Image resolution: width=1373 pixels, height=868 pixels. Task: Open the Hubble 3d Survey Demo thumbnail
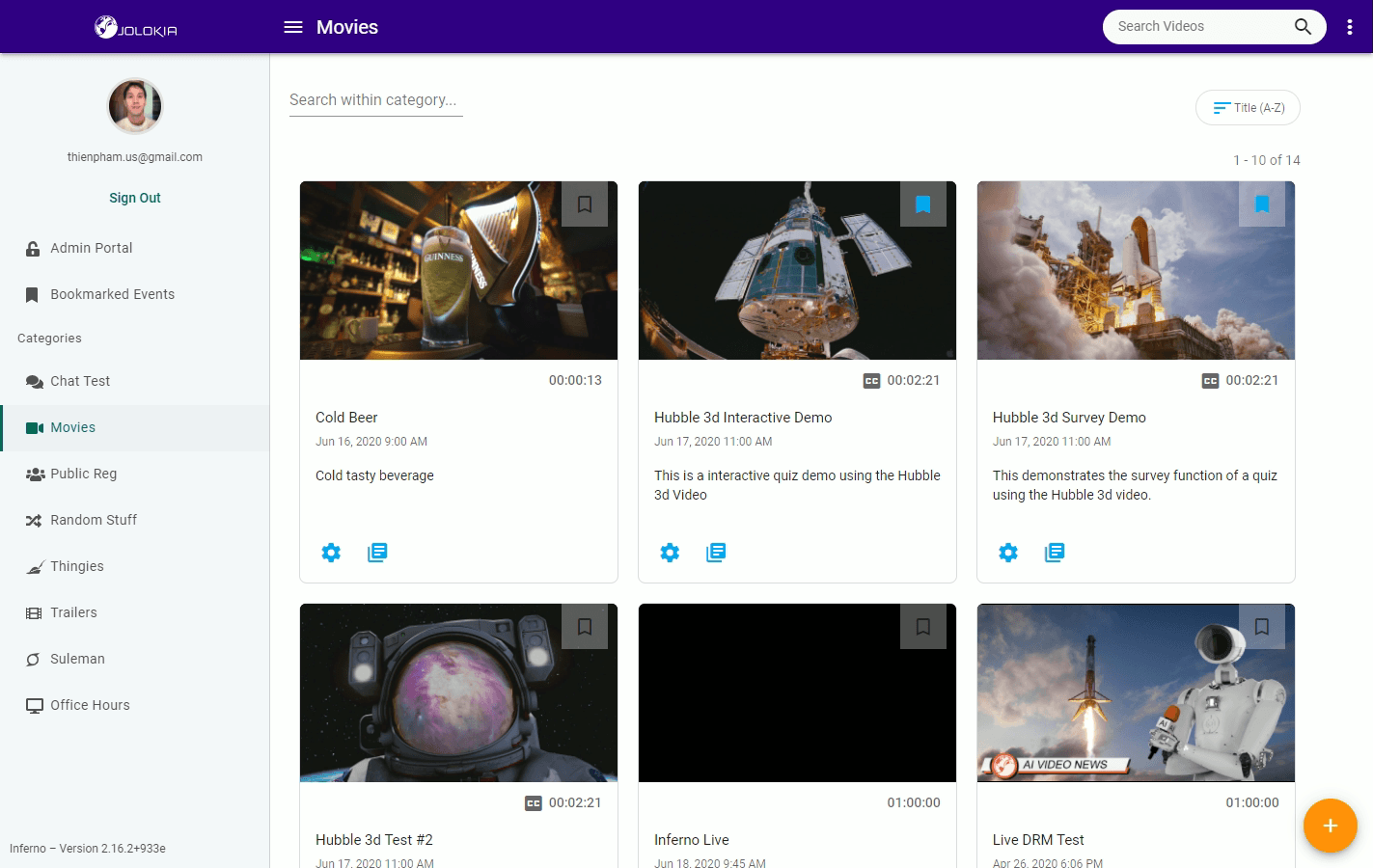click(1136, 270)
